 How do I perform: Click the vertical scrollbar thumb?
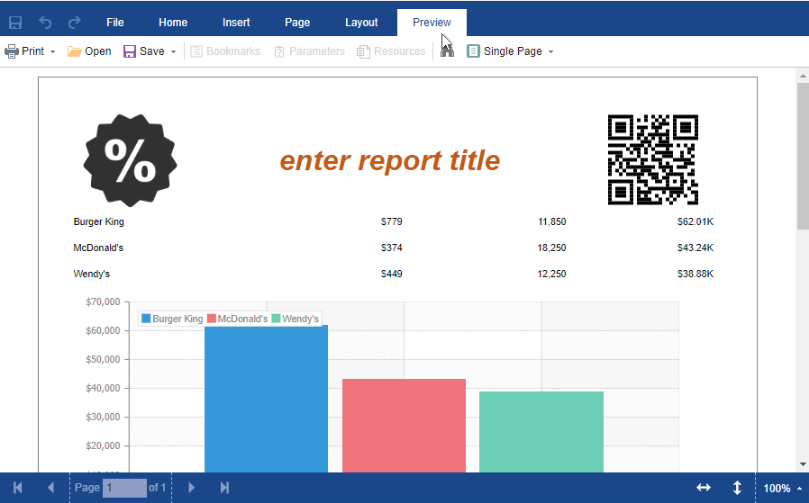pyautogui.click(x=803, y=156)
